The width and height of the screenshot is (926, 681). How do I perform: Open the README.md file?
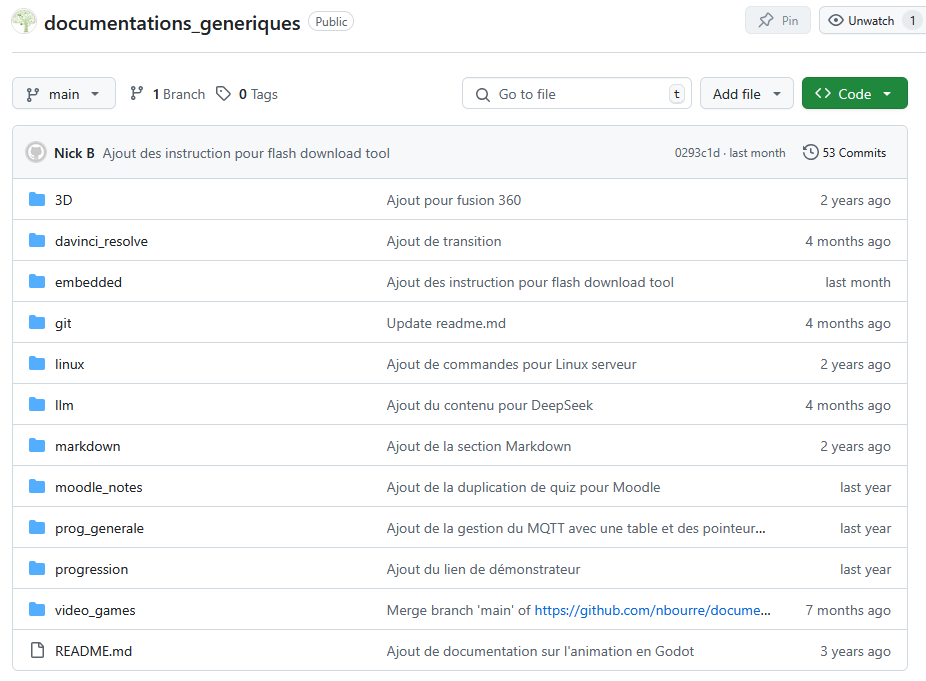(x=93, y=651)
